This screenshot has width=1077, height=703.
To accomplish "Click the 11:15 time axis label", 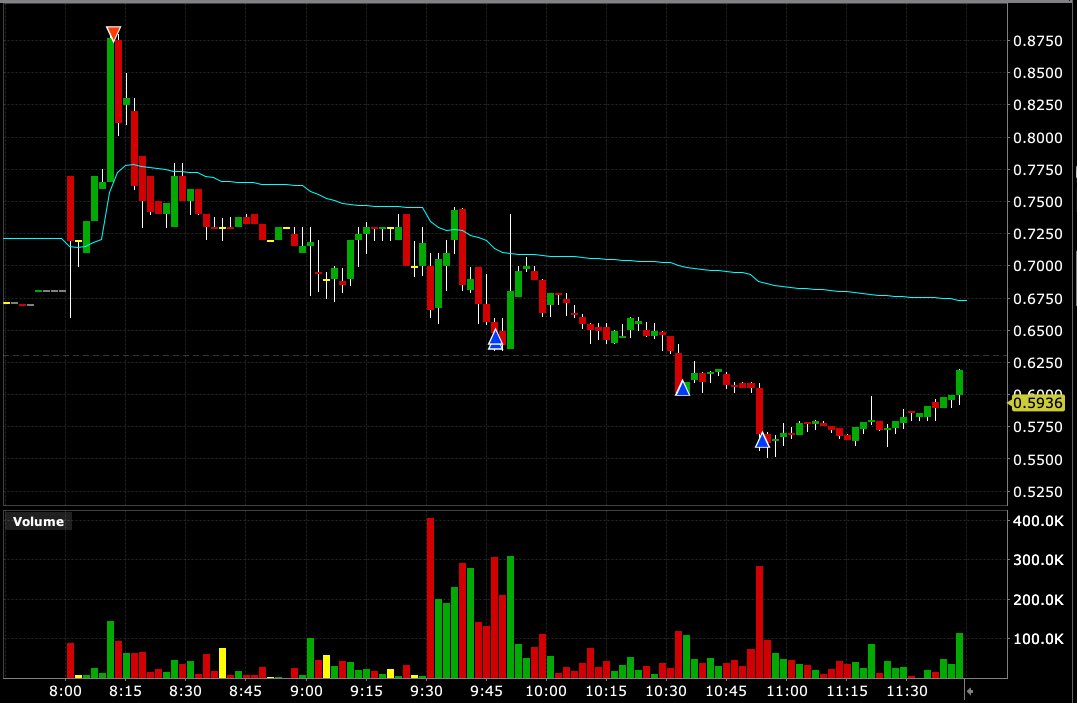I will click(x=846, y=691).
